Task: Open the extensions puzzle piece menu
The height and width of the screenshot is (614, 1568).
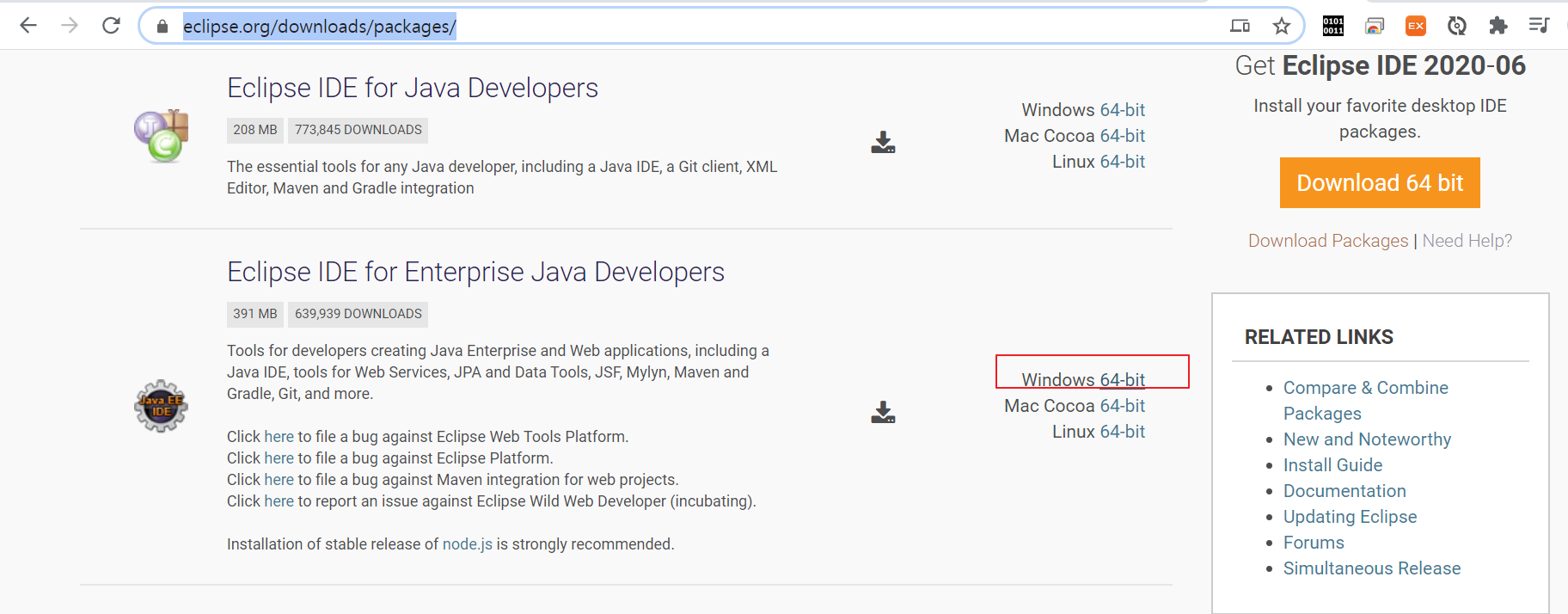Action: click(1498, 26)
